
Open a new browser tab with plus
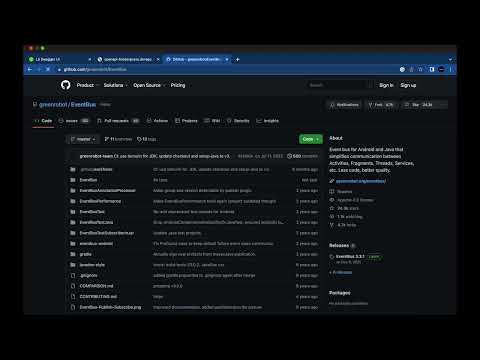(x=238, y=59)
